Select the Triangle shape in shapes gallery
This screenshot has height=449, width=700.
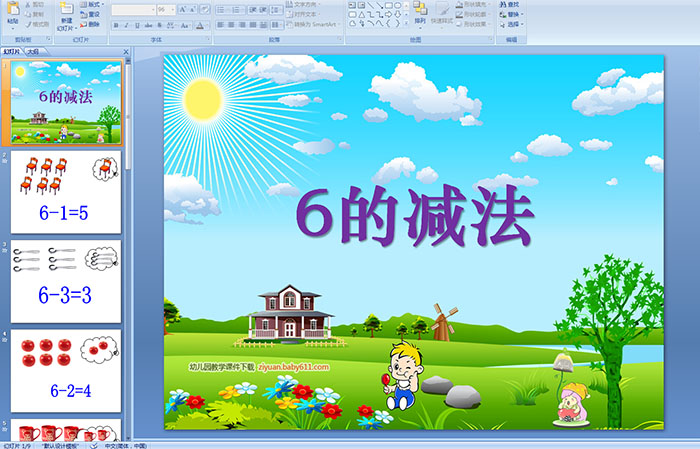[361, 14]
